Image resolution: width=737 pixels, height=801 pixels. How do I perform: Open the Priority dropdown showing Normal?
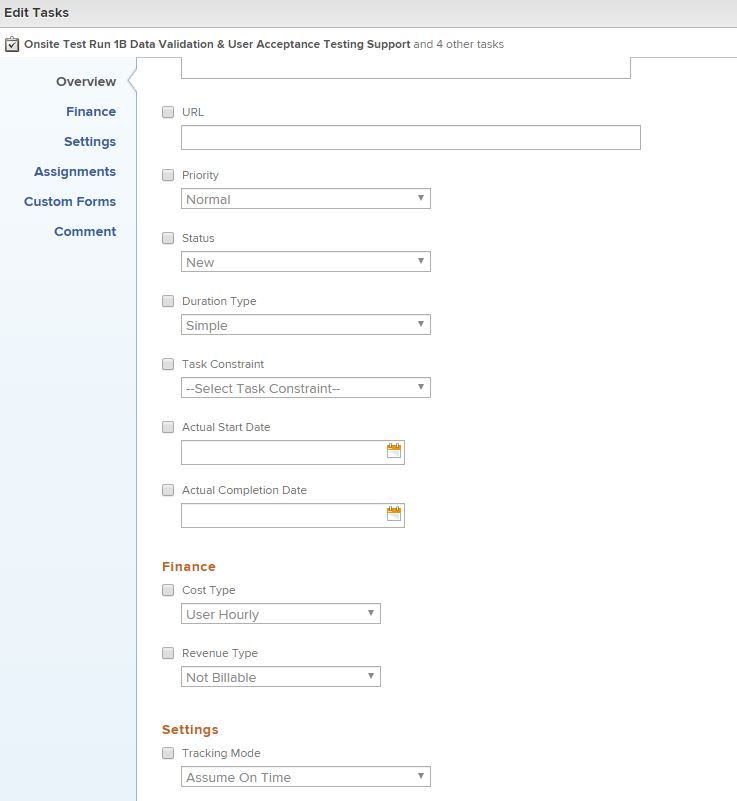click(305, 199)
